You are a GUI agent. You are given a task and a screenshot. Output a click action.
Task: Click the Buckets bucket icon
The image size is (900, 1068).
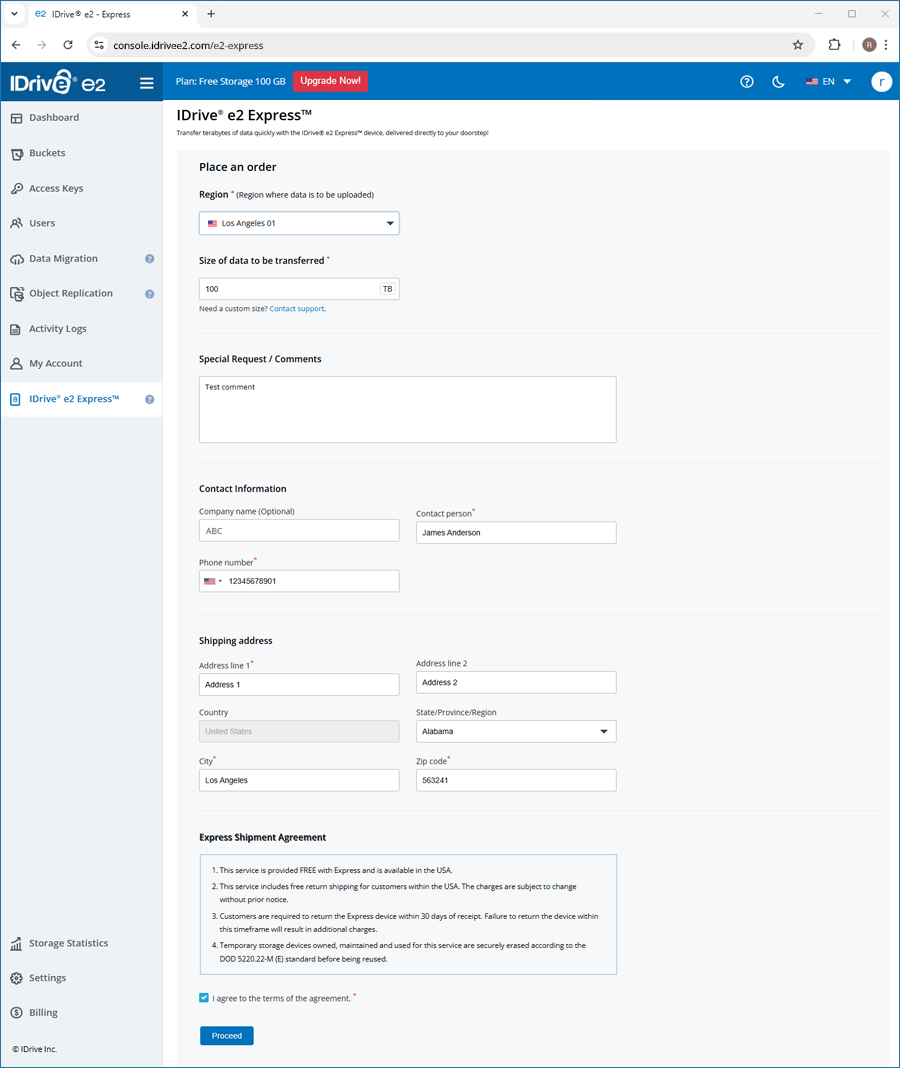[x=16, y=154]
